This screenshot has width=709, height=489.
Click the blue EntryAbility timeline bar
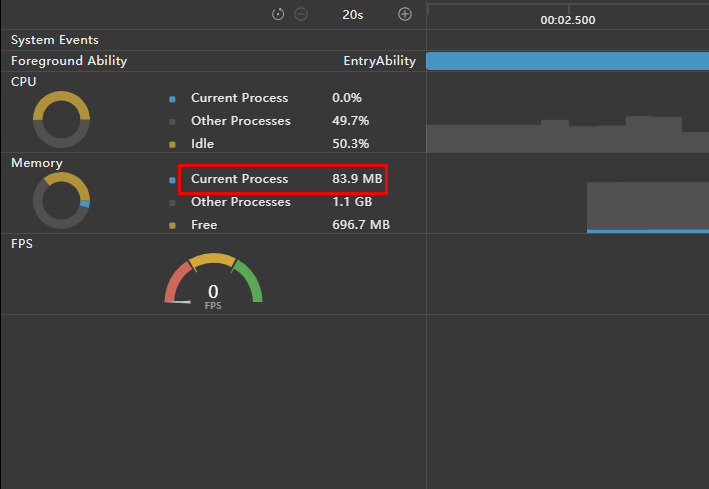point(567,61)
